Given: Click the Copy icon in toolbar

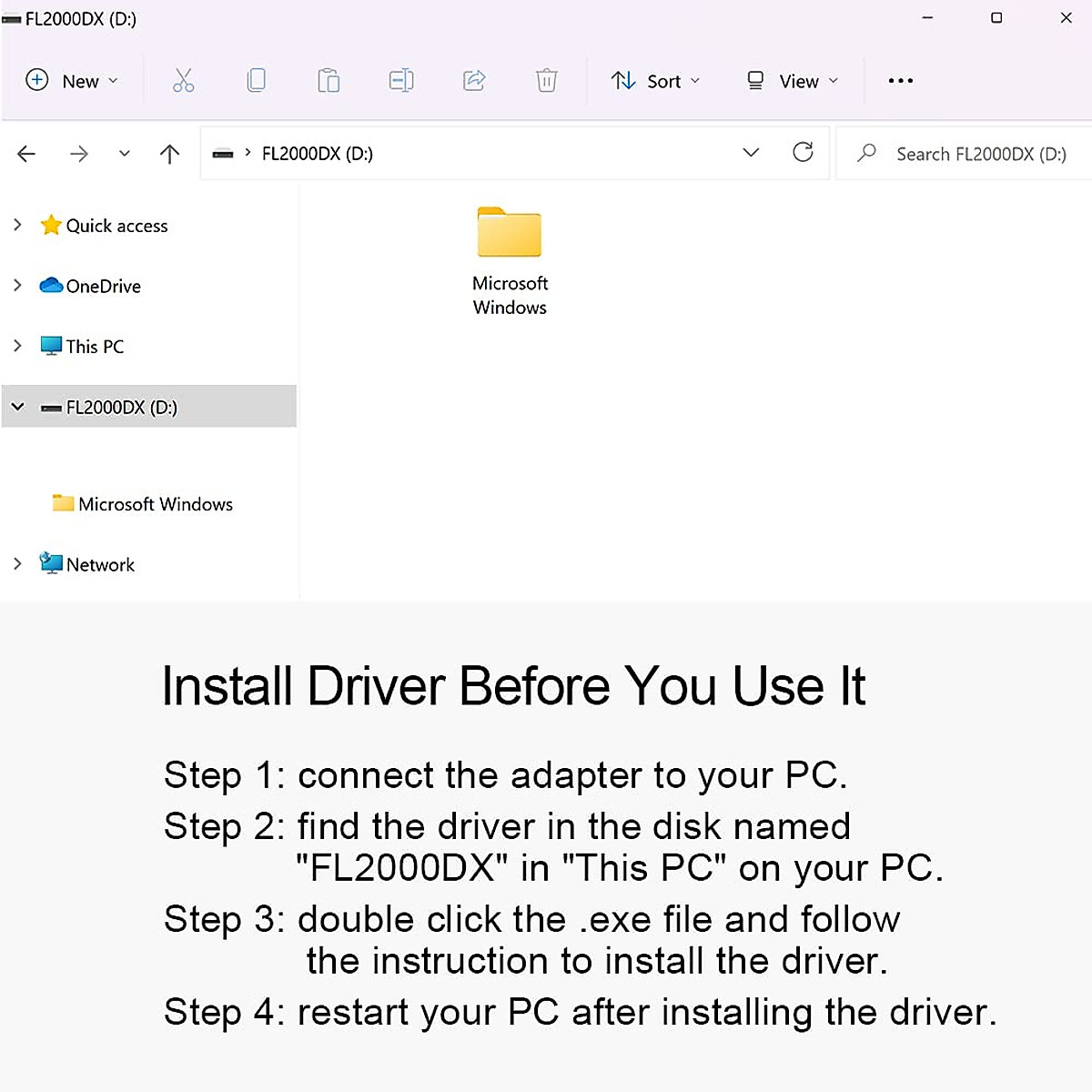Looking at the screenshot, I should (256, 81).
